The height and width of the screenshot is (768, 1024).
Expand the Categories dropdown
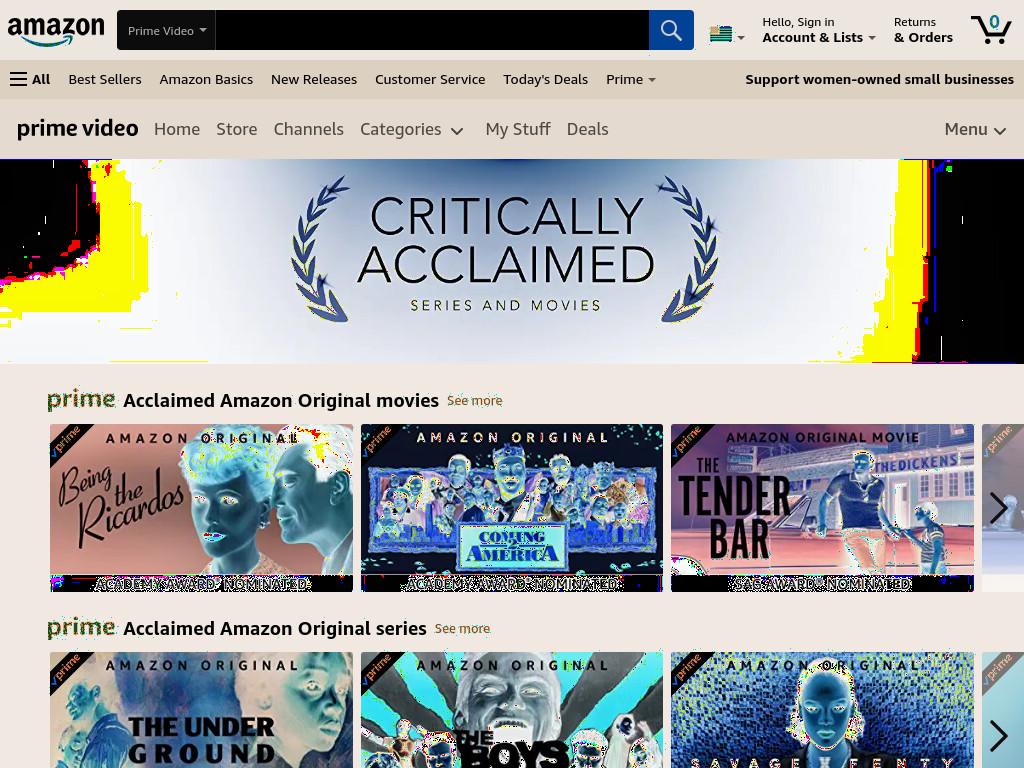point(412,129)
